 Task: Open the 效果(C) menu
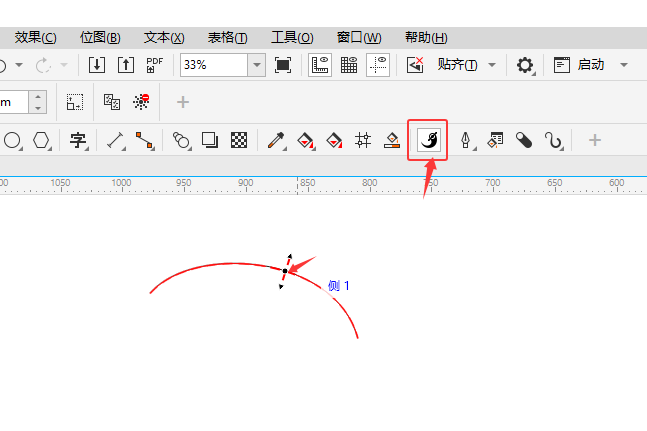(35, 38)
